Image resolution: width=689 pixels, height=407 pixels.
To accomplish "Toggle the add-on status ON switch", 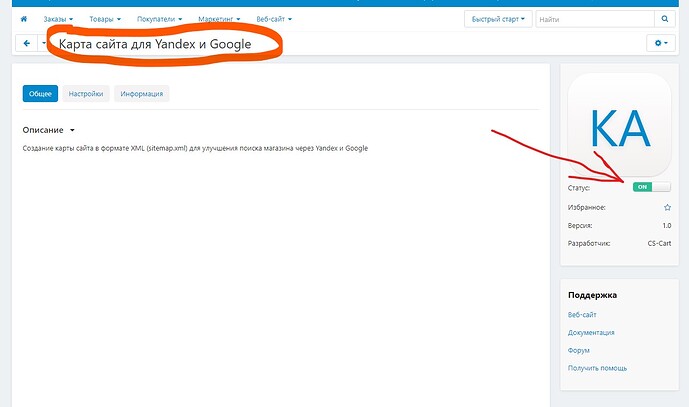I will [x=652, y=187].
